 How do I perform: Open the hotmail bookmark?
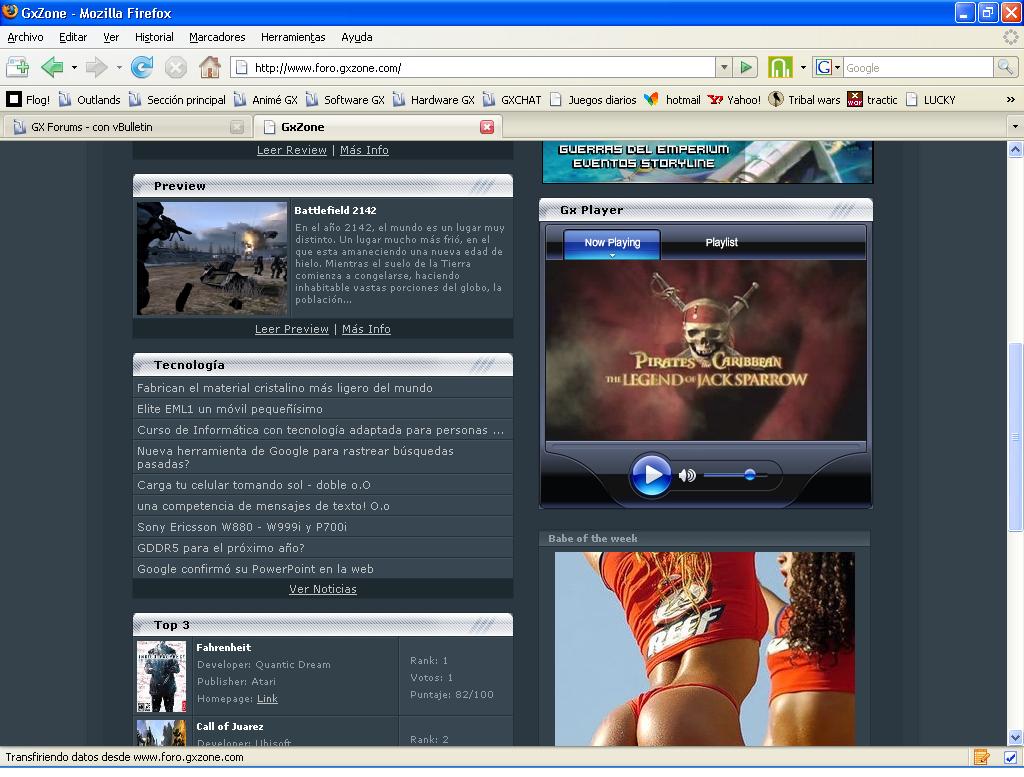[672, 100]
